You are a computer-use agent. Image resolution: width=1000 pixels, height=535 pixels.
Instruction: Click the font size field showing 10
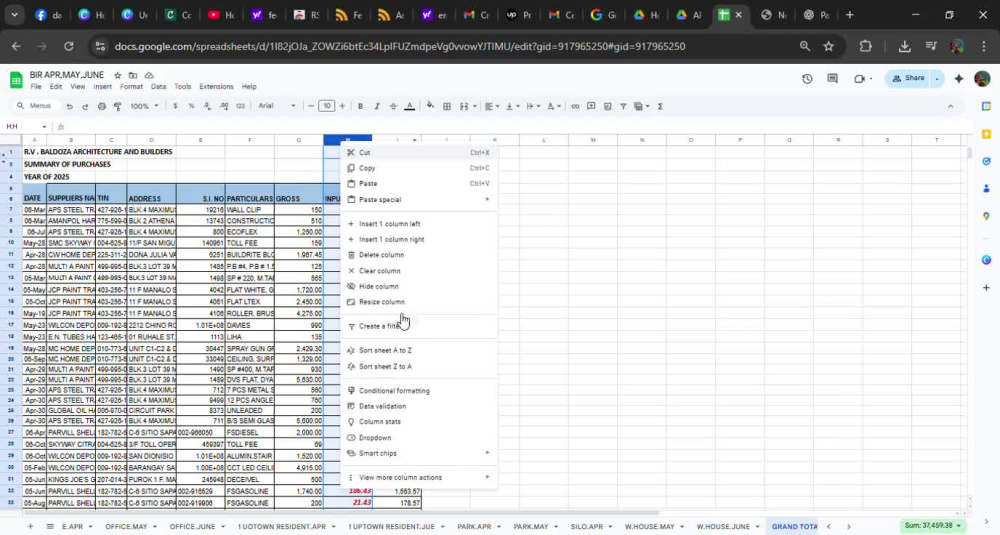327,106
